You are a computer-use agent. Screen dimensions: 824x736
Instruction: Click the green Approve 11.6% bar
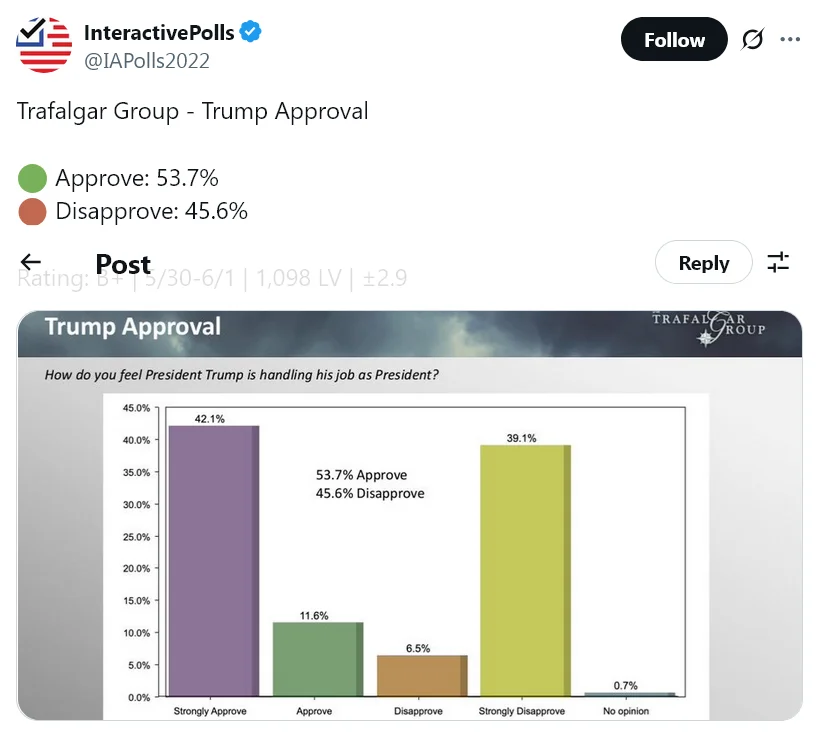[317, 658]
